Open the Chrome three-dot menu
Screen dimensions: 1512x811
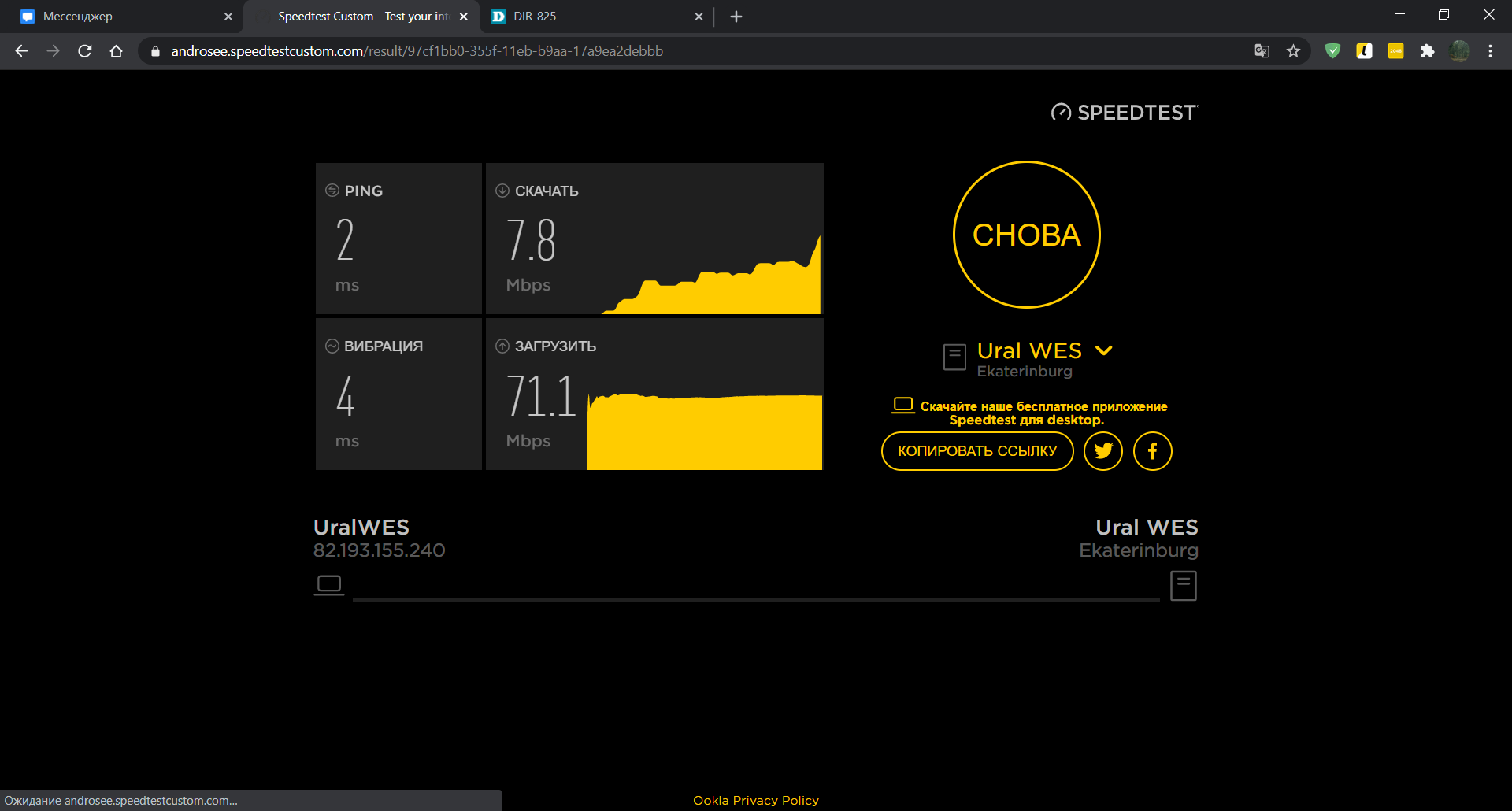point(1490,51)
